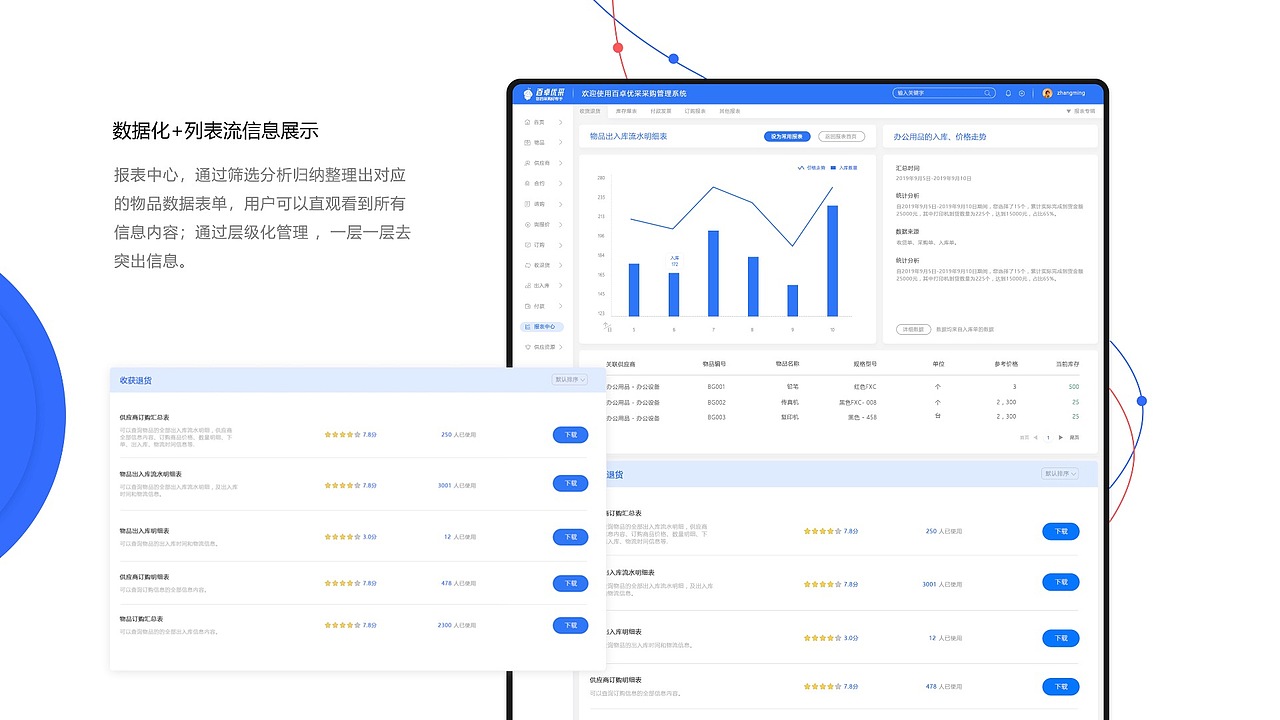
Task: Click the 返回报表首页 button
Action: tap(842, 136)
